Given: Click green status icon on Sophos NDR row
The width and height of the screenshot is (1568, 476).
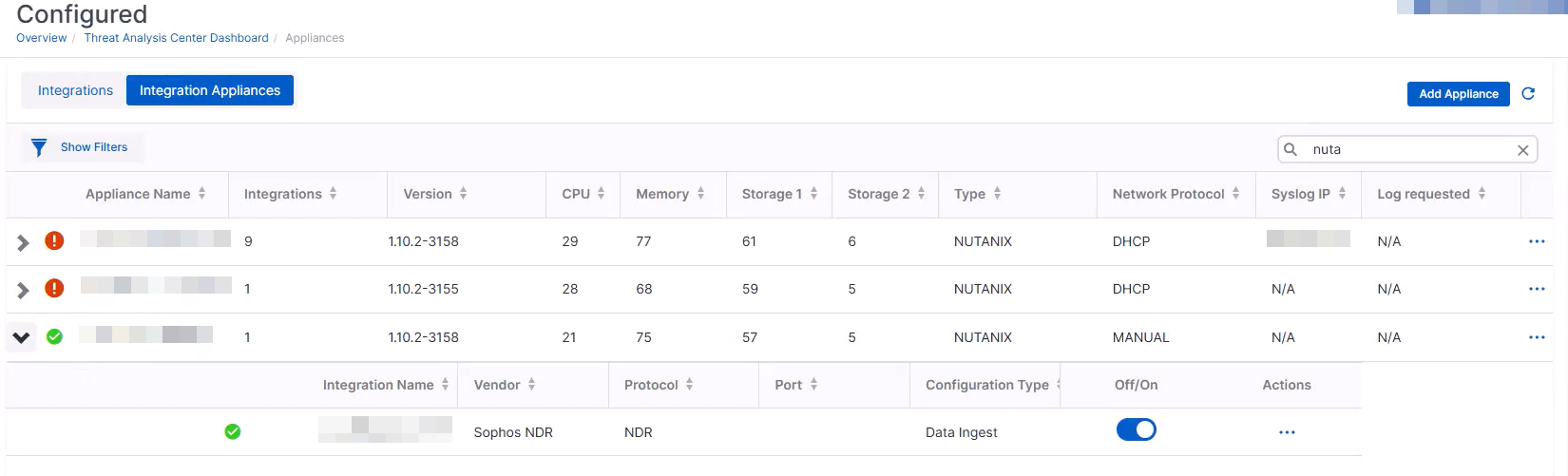Looking at the screenshot, I should pyautogui.click(x=232, y=432).
